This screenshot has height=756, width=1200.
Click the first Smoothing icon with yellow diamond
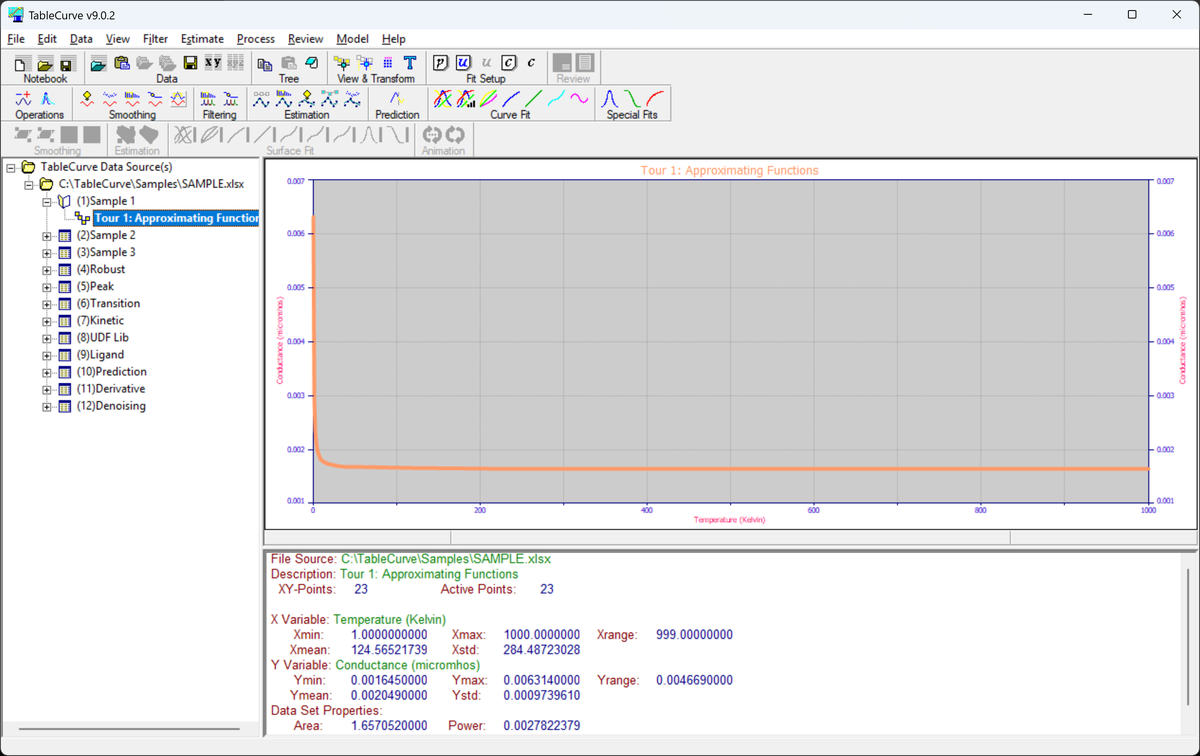pyautogui.click(x=88, y=99)
